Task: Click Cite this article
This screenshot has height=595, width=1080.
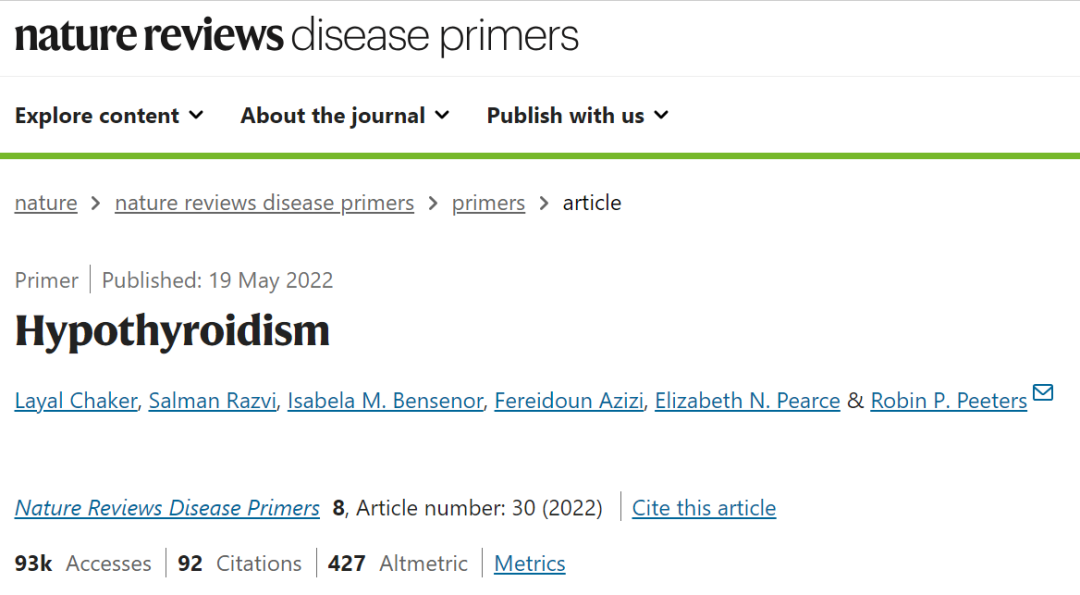Action: [x=704, y=508]
